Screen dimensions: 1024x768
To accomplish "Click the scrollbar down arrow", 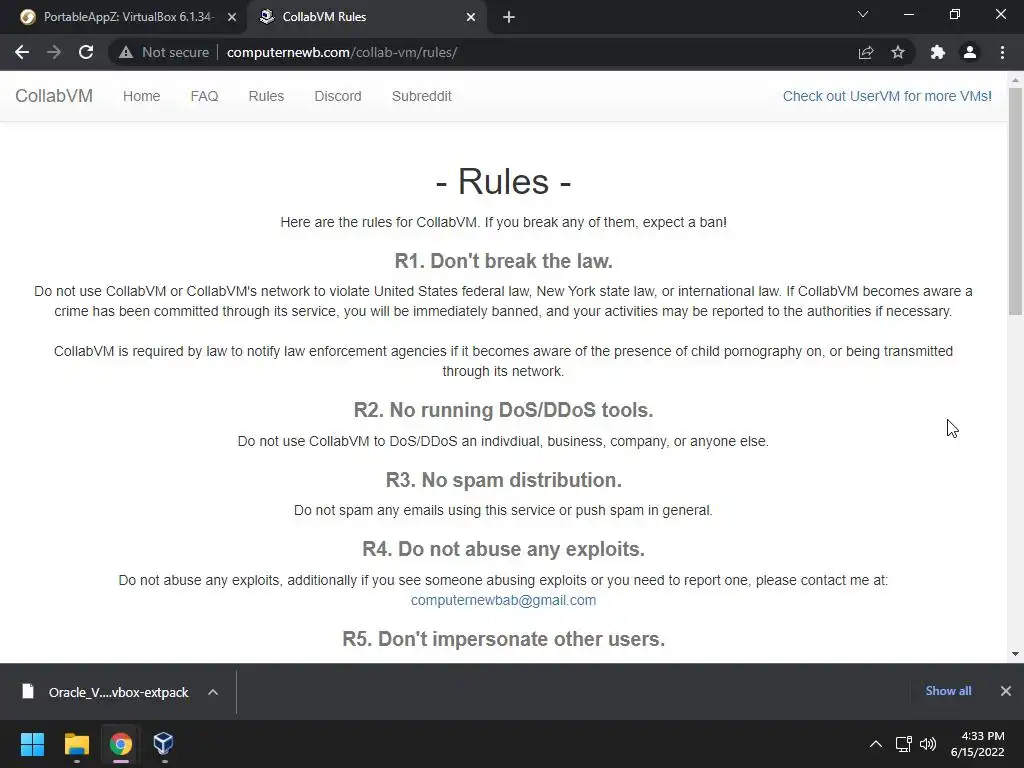I will coord(1015,654).
